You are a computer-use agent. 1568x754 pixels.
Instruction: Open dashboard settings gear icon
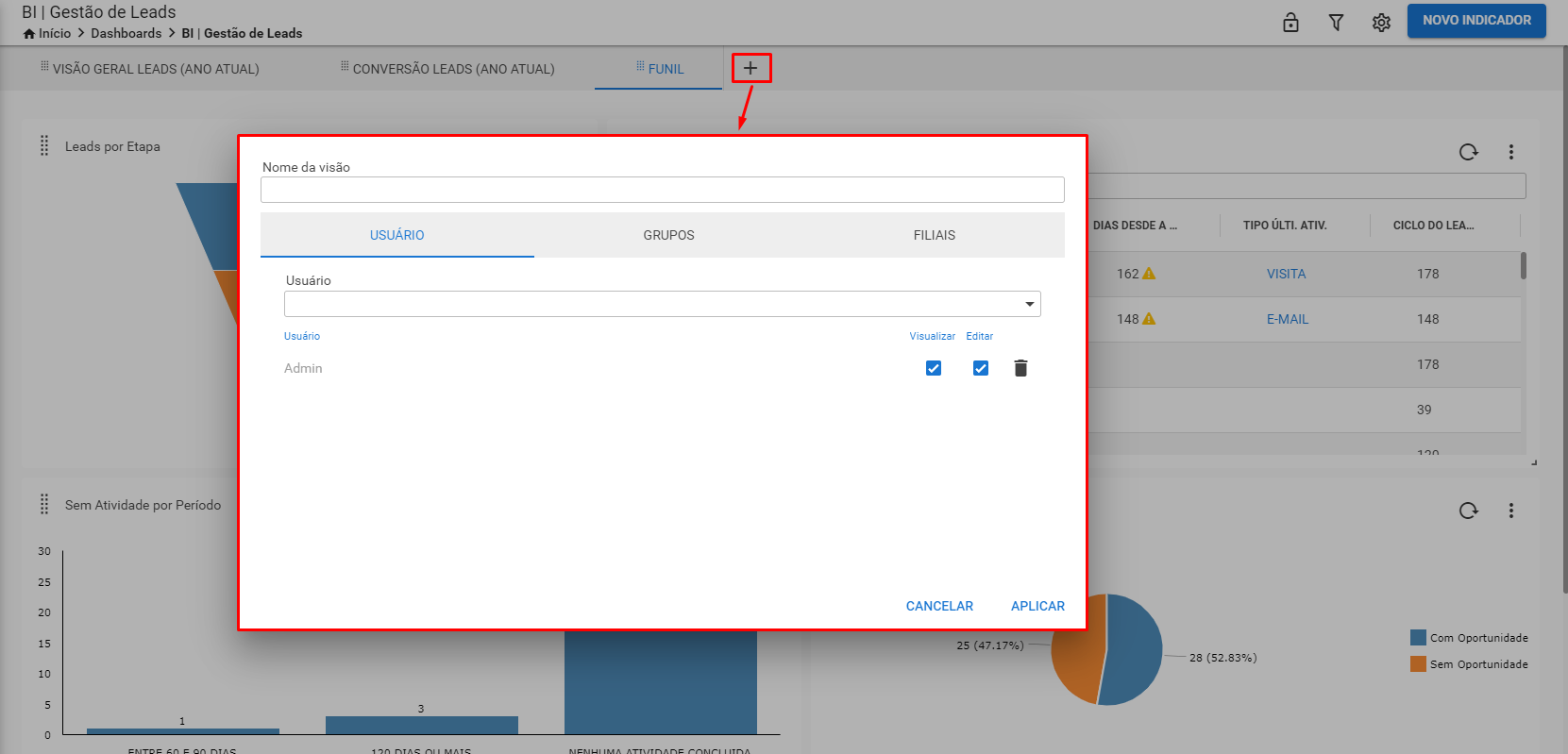pyautogui.click(x=1381, y=22)
